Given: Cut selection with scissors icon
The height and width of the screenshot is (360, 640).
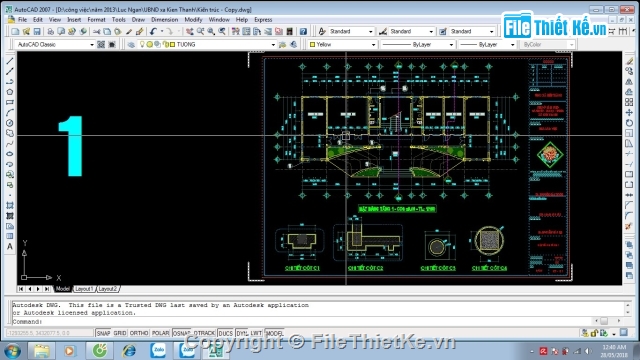Looking at the screenshot, I should click(96, 31).
